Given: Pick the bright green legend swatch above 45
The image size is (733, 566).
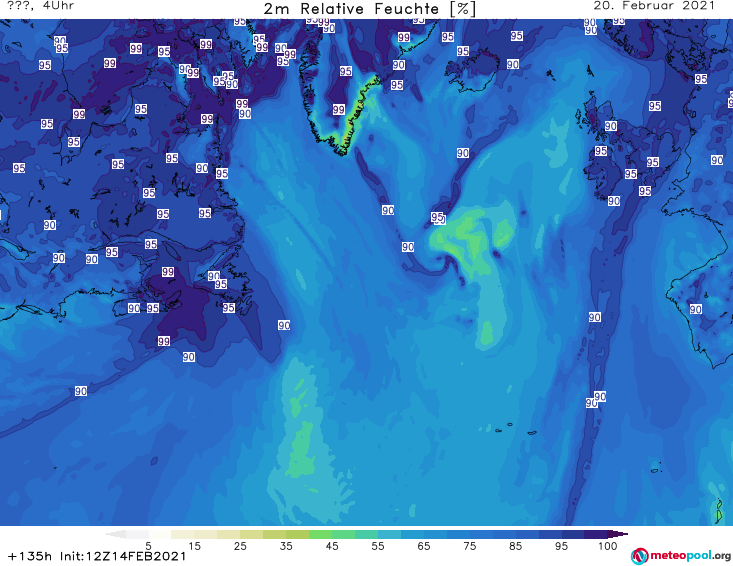Looking at the screenshot, I should (x=320, y=534).
